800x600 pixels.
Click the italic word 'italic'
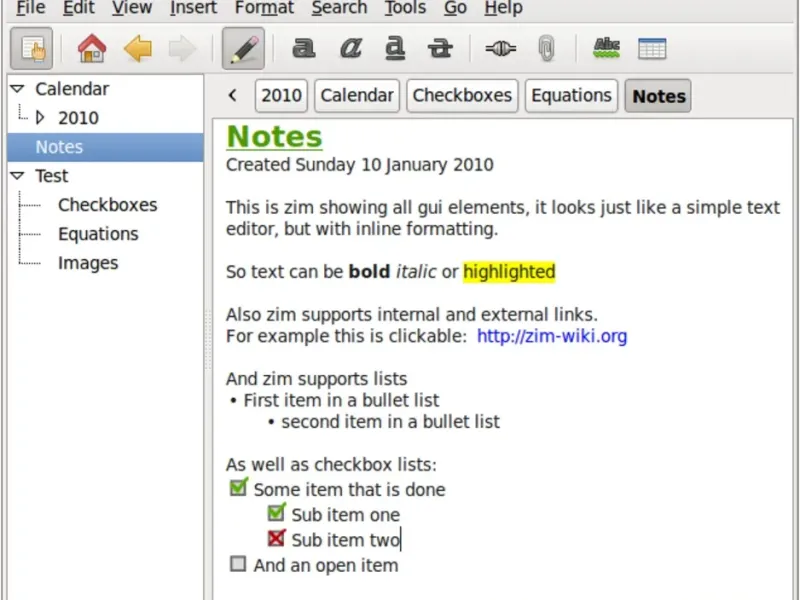tap(416, 271)
